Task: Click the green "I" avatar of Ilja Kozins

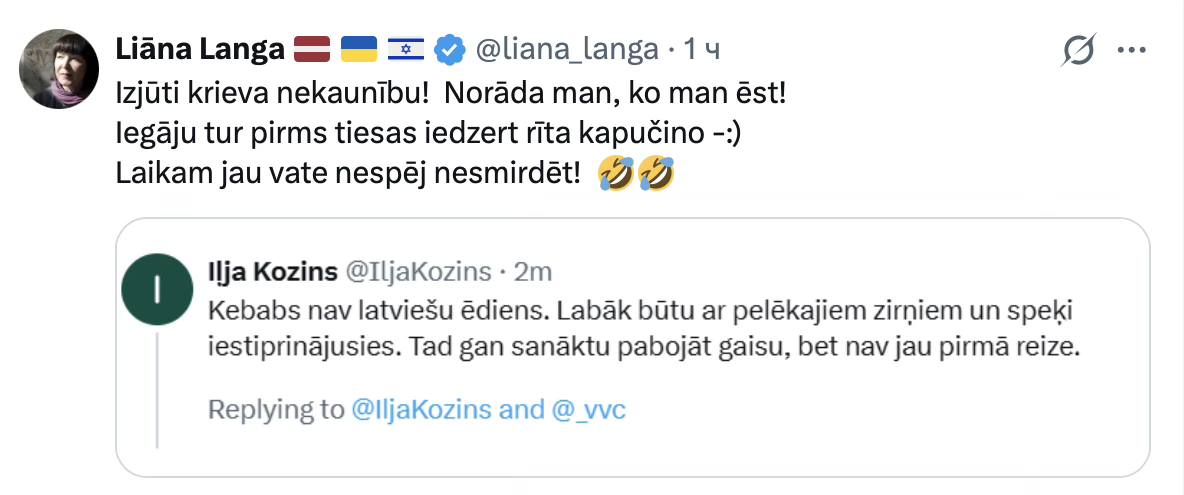Action: pos(158,290)
